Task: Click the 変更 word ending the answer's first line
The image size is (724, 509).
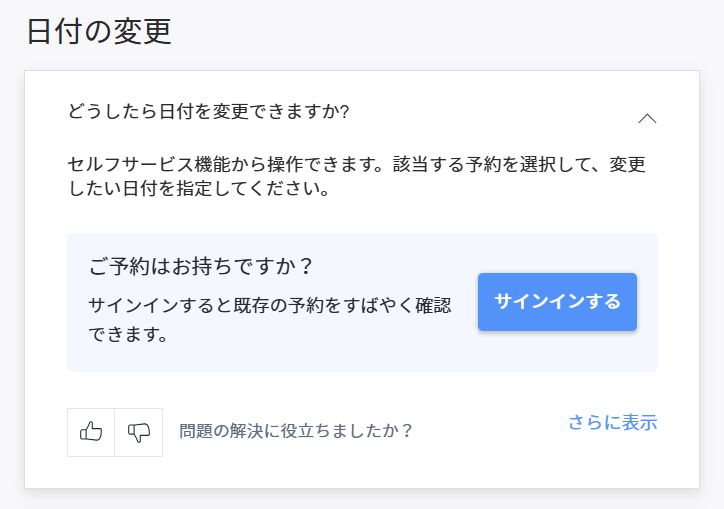Action: click(638, 164)
